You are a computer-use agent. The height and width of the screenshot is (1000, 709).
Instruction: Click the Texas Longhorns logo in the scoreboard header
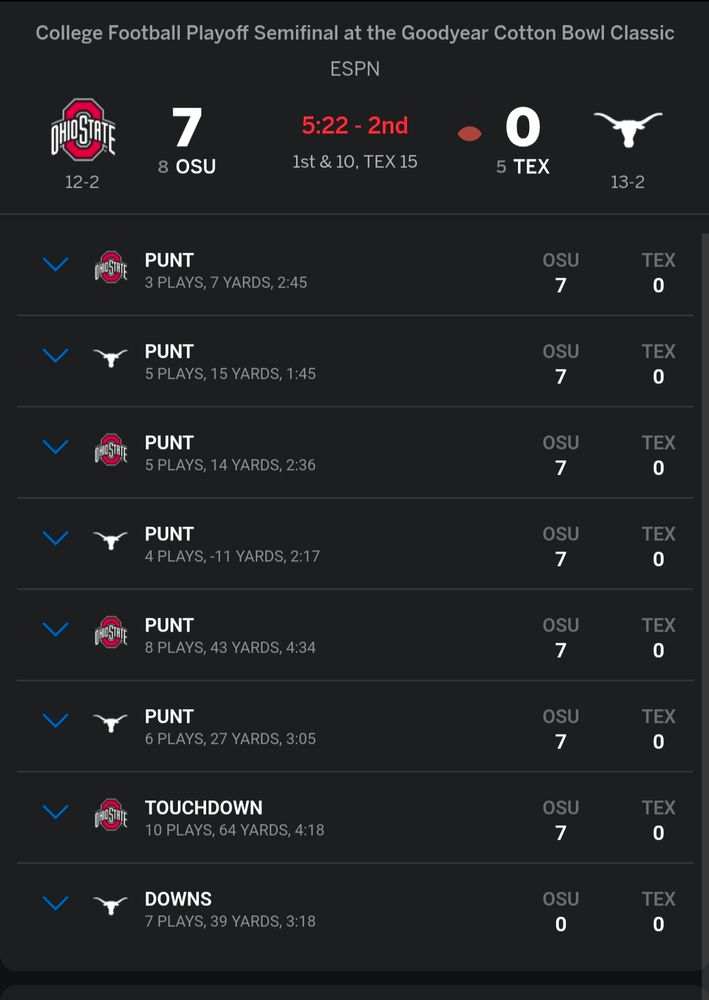click(x=627, y=128)
